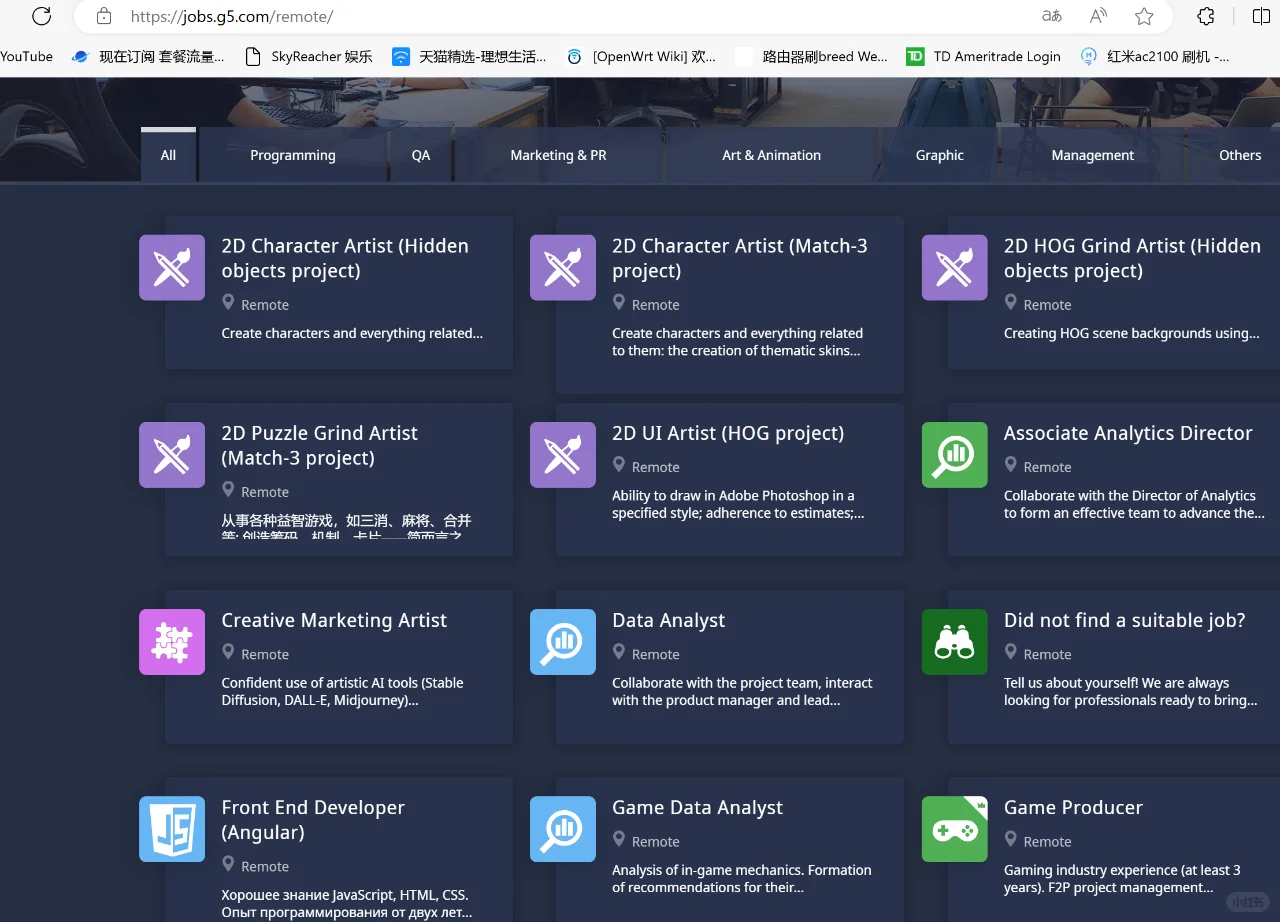Image resolution: width=1280 pixels, height=922 pixels.
Task: Open the 天猫精选-理想生活 bookmark
Action: 470,56
